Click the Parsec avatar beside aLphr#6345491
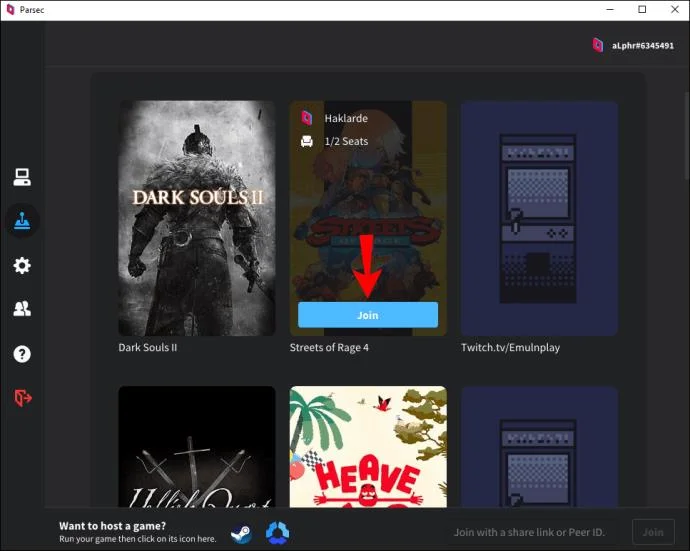 (x=598, y=45)
